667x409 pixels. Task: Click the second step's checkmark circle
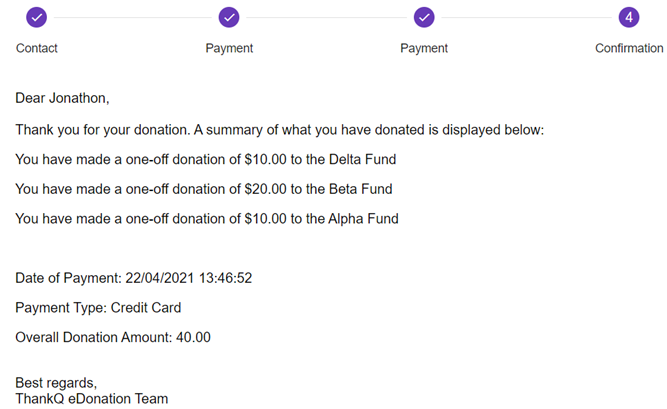click(x=229, y=17)
